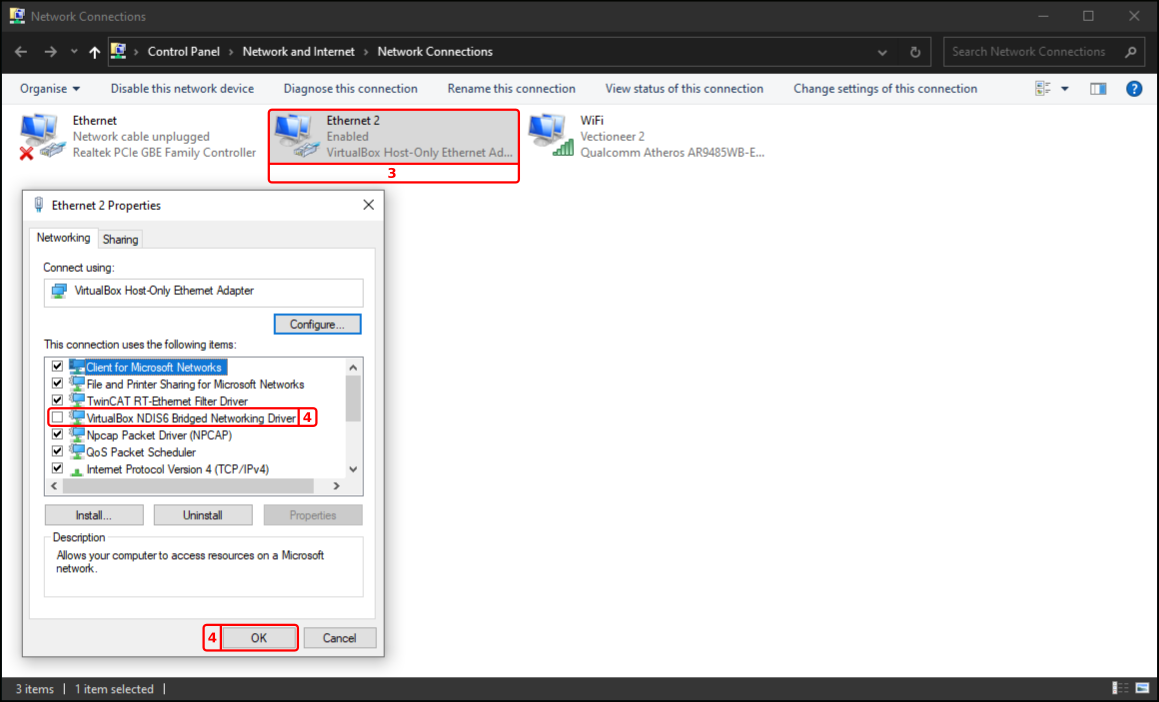
Task: Refresh the Network Connections view
Action: (915, 52)
